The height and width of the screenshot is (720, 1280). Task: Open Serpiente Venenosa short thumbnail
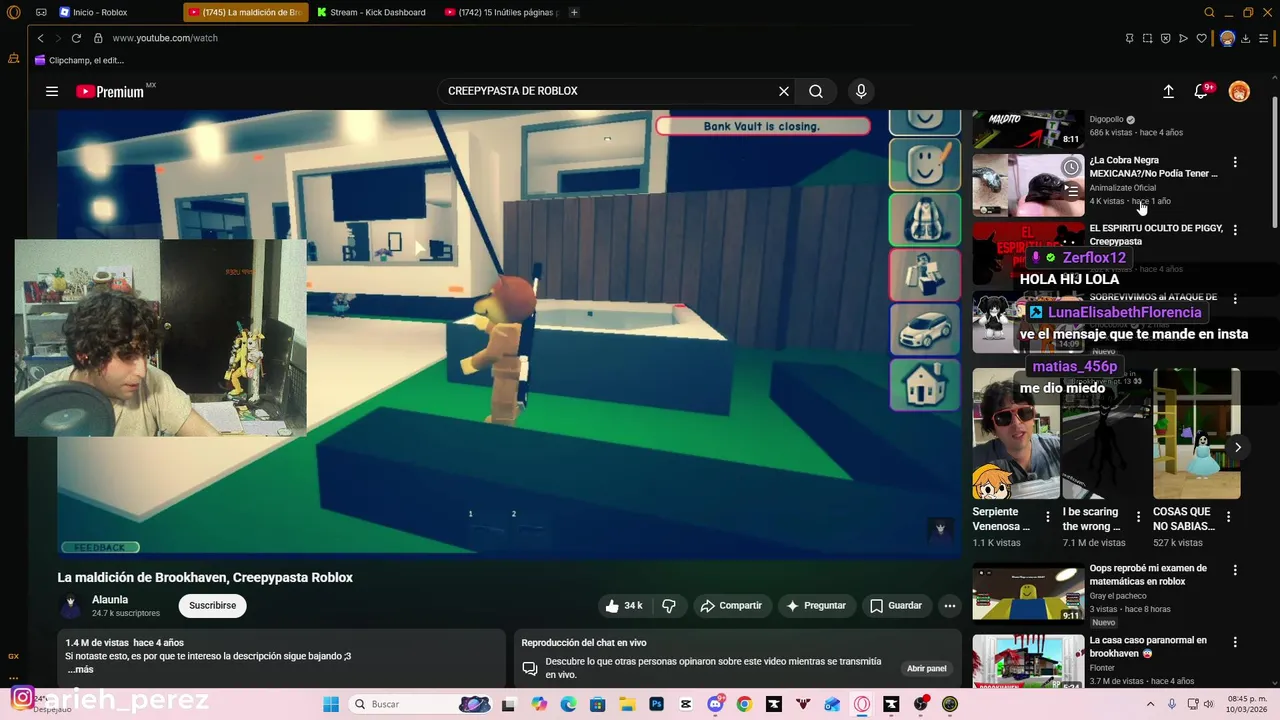tap(1016, 433)
